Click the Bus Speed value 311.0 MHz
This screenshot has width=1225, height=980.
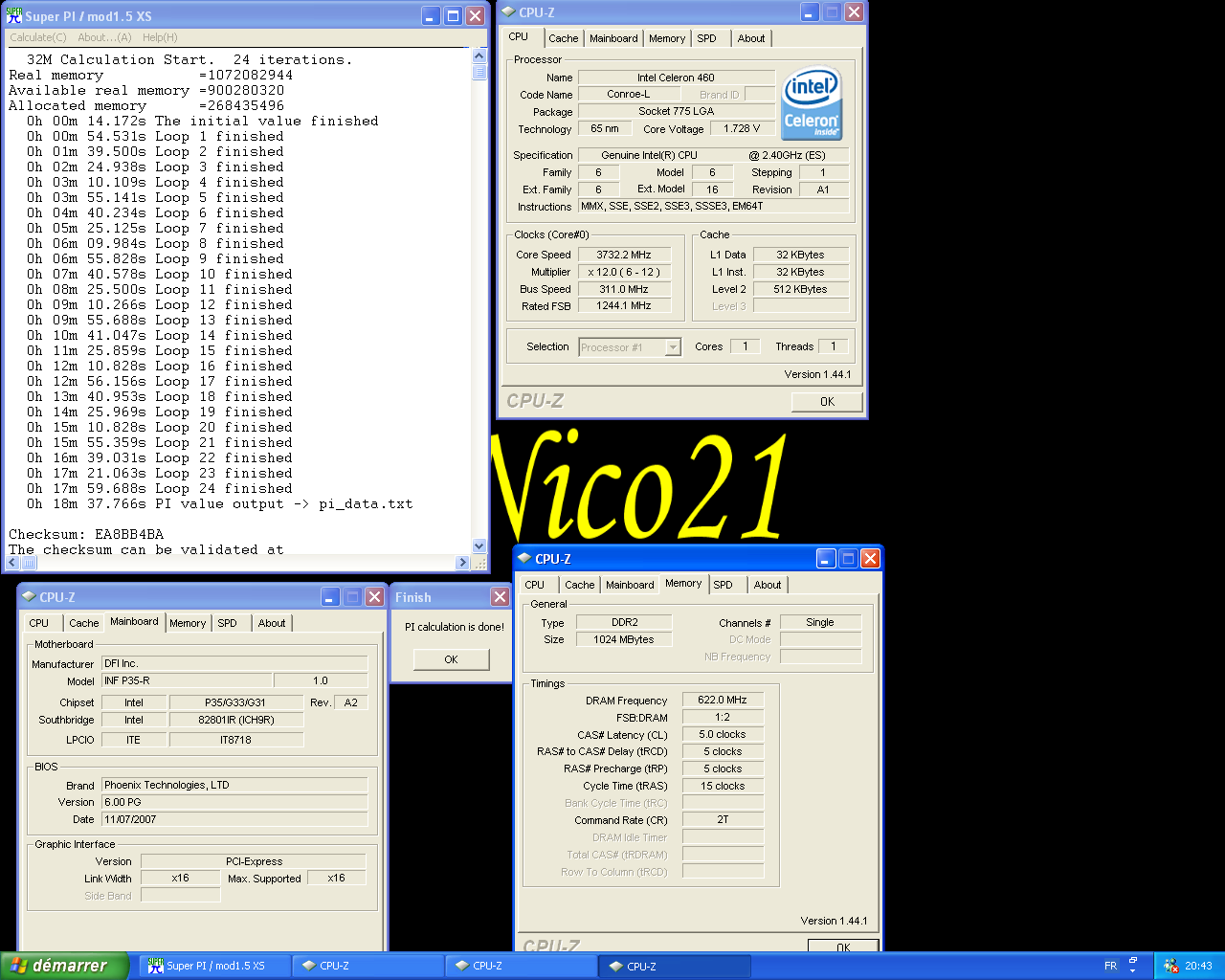[x=624, y=289]
